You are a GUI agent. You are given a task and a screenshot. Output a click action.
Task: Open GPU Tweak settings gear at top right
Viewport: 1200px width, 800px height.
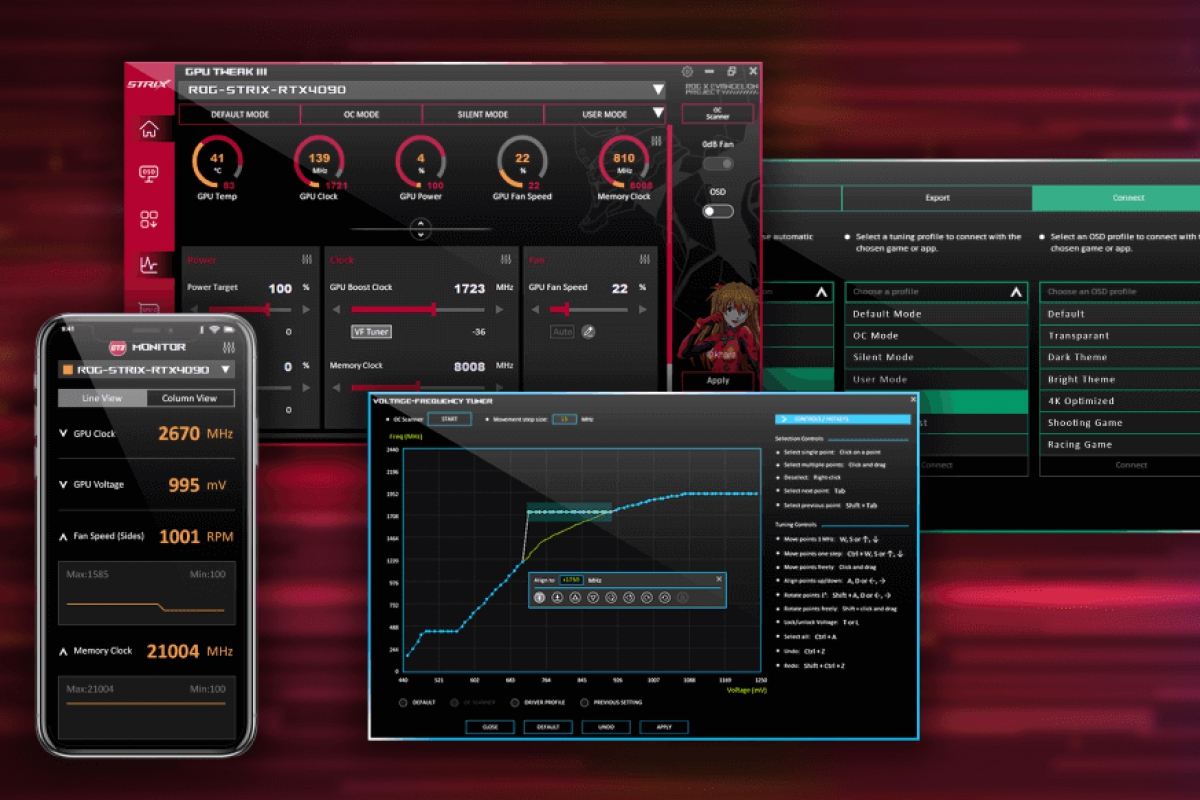[x=687, y=71]
